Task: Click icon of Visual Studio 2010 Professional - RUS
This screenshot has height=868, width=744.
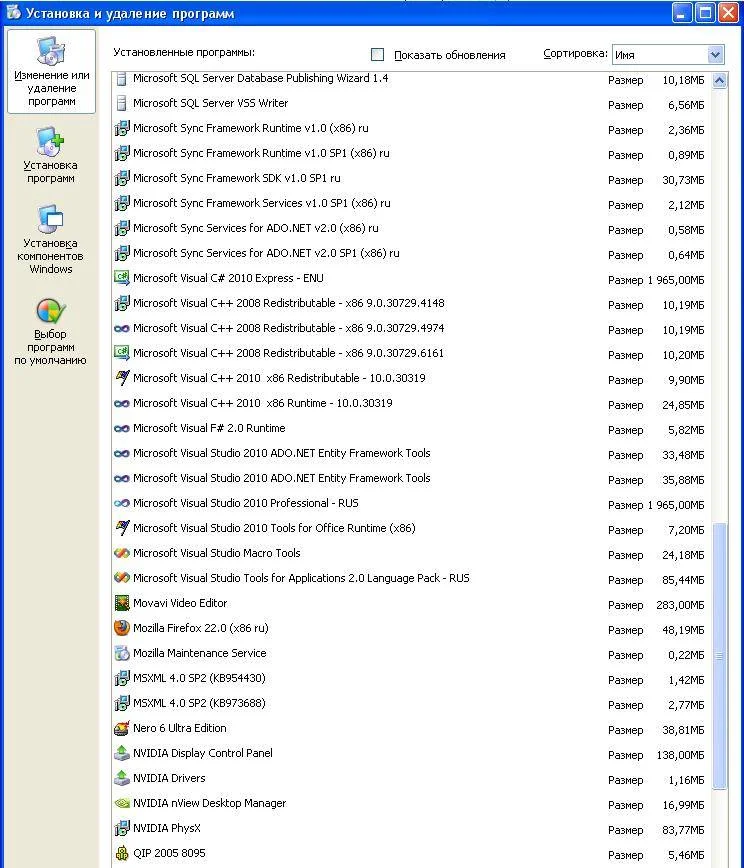Action: pyautogui.click(x=121, y=503)
